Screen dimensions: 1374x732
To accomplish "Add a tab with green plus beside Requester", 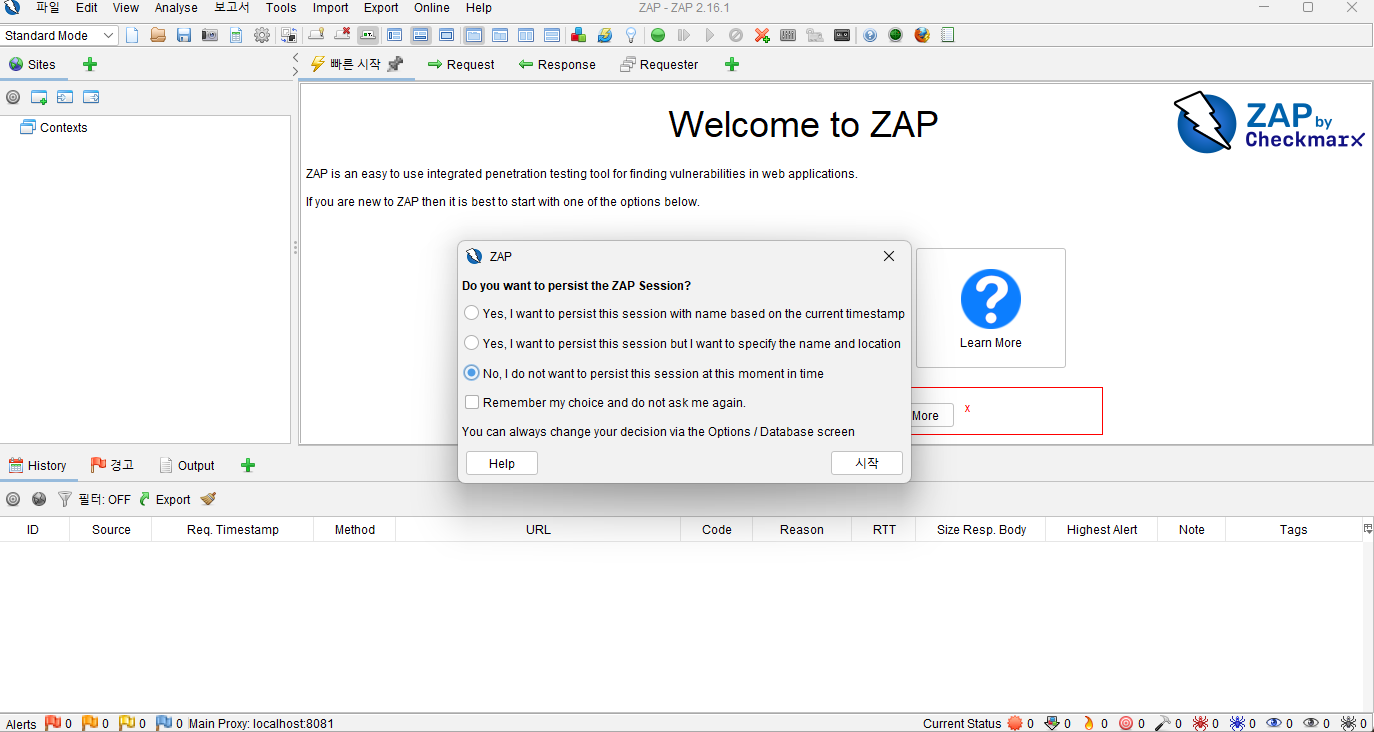I will (732, 64).
